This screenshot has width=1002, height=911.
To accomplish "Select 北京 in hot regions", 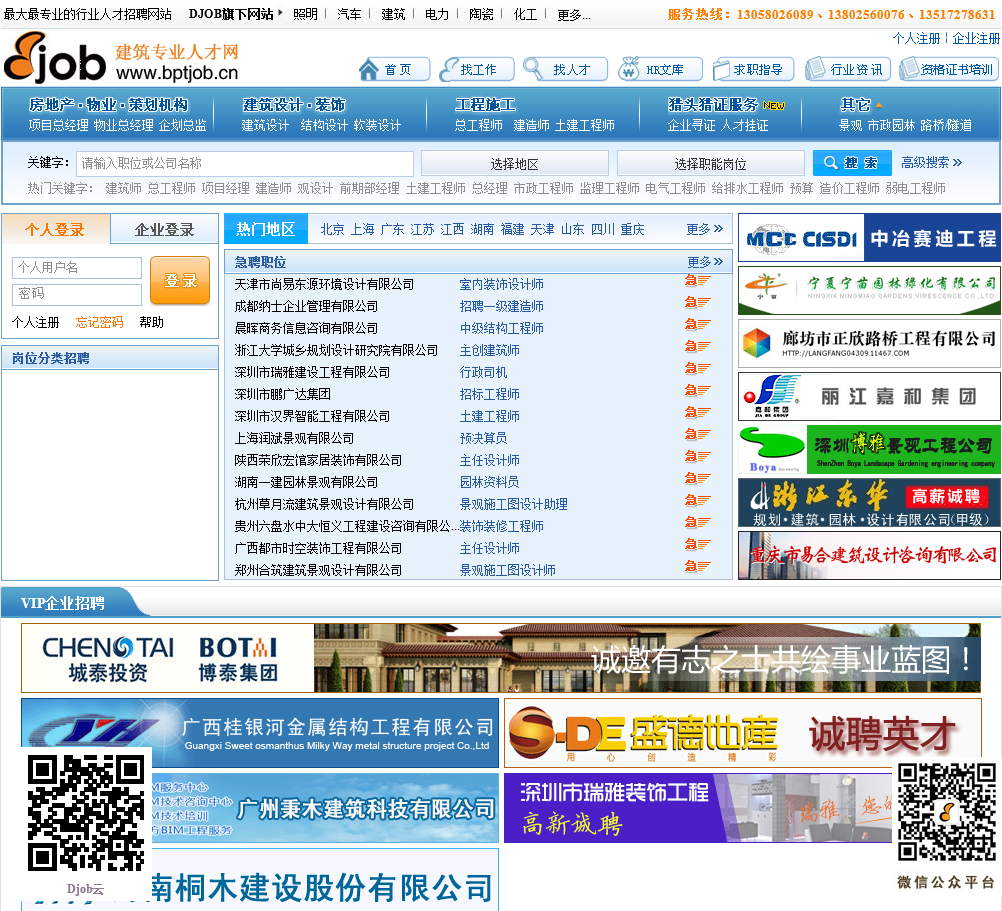I will tap(332, 229).
